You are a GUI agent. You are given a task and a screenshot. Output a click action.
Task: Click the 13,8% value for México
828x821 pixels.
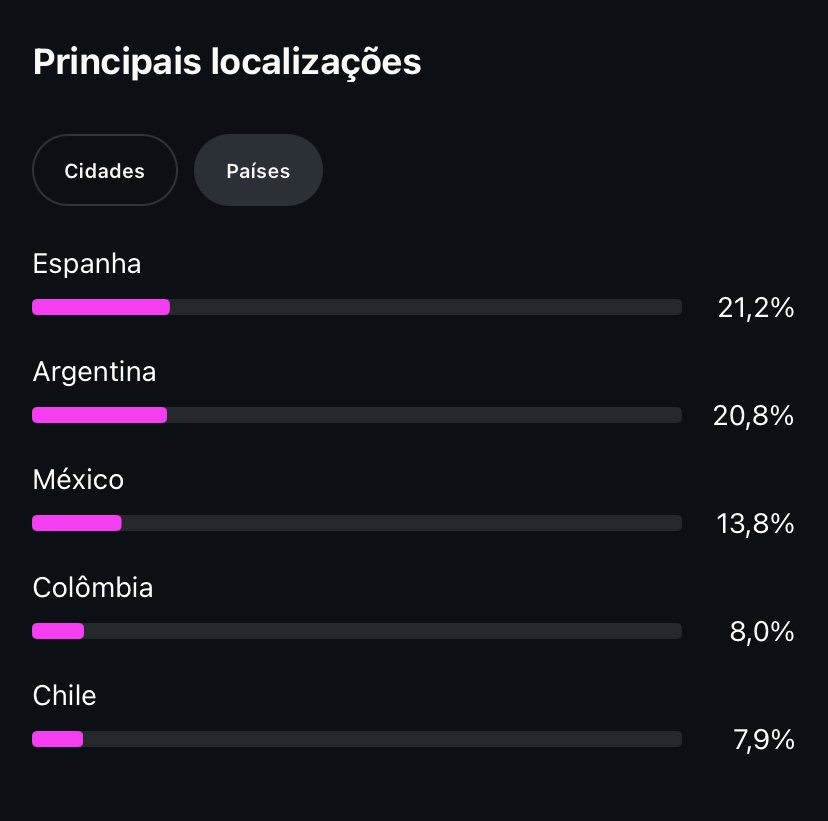(x=755, y=524)
